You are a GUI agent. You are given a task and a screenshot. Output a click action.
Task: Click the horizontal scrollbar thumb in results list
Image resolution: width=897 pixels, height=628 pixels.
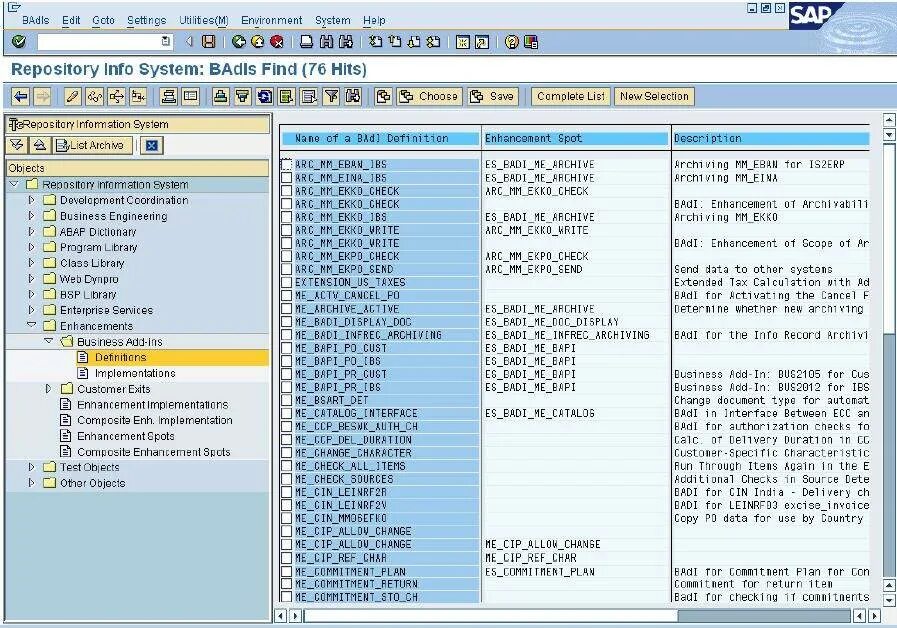(491, 616)
